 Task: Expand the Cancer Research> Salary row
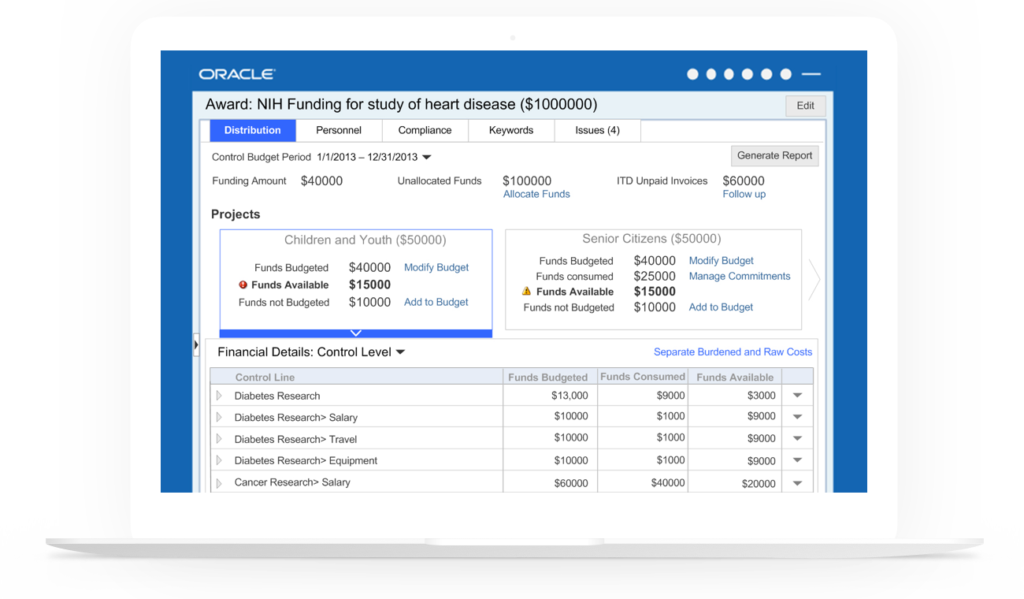220,483
